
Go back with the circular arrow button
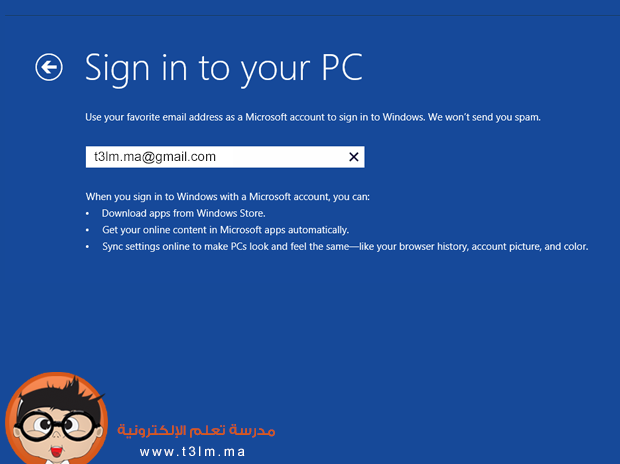[x=49, y=67]
